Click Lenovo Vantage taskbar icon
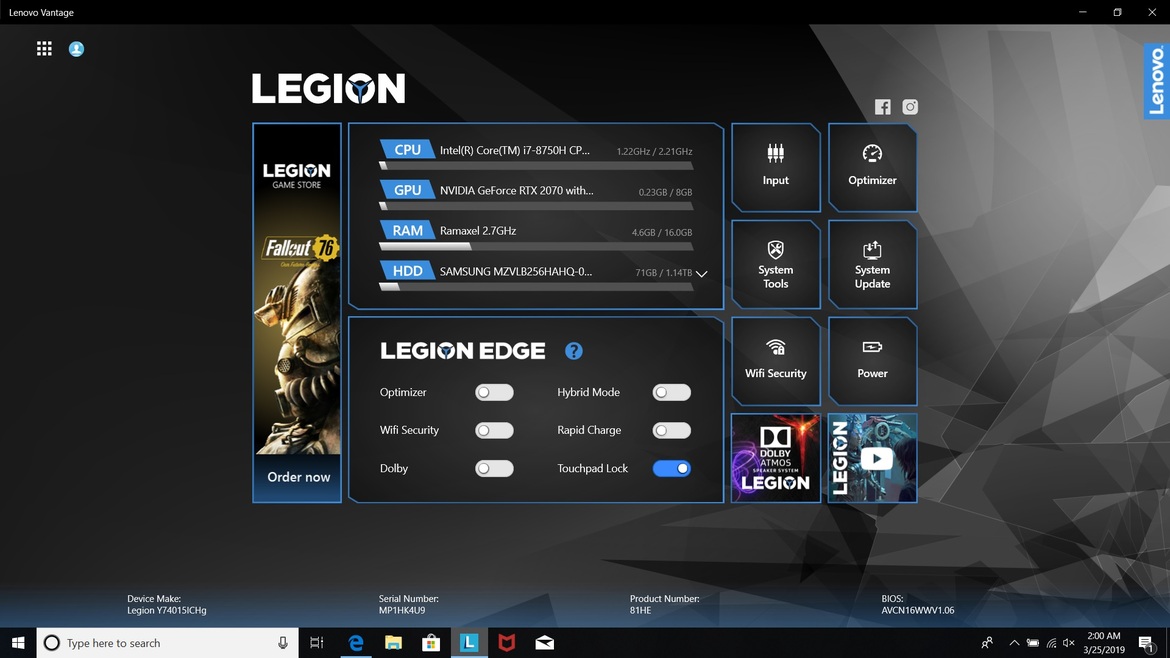Screen dimensions: 1170x658 point(469,642)
